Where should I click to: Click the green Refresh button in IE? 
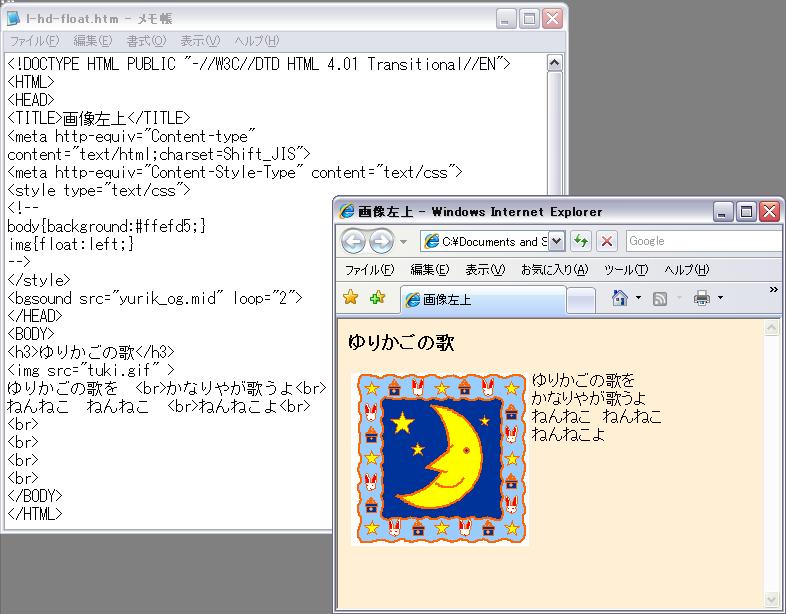click(581, 242)
